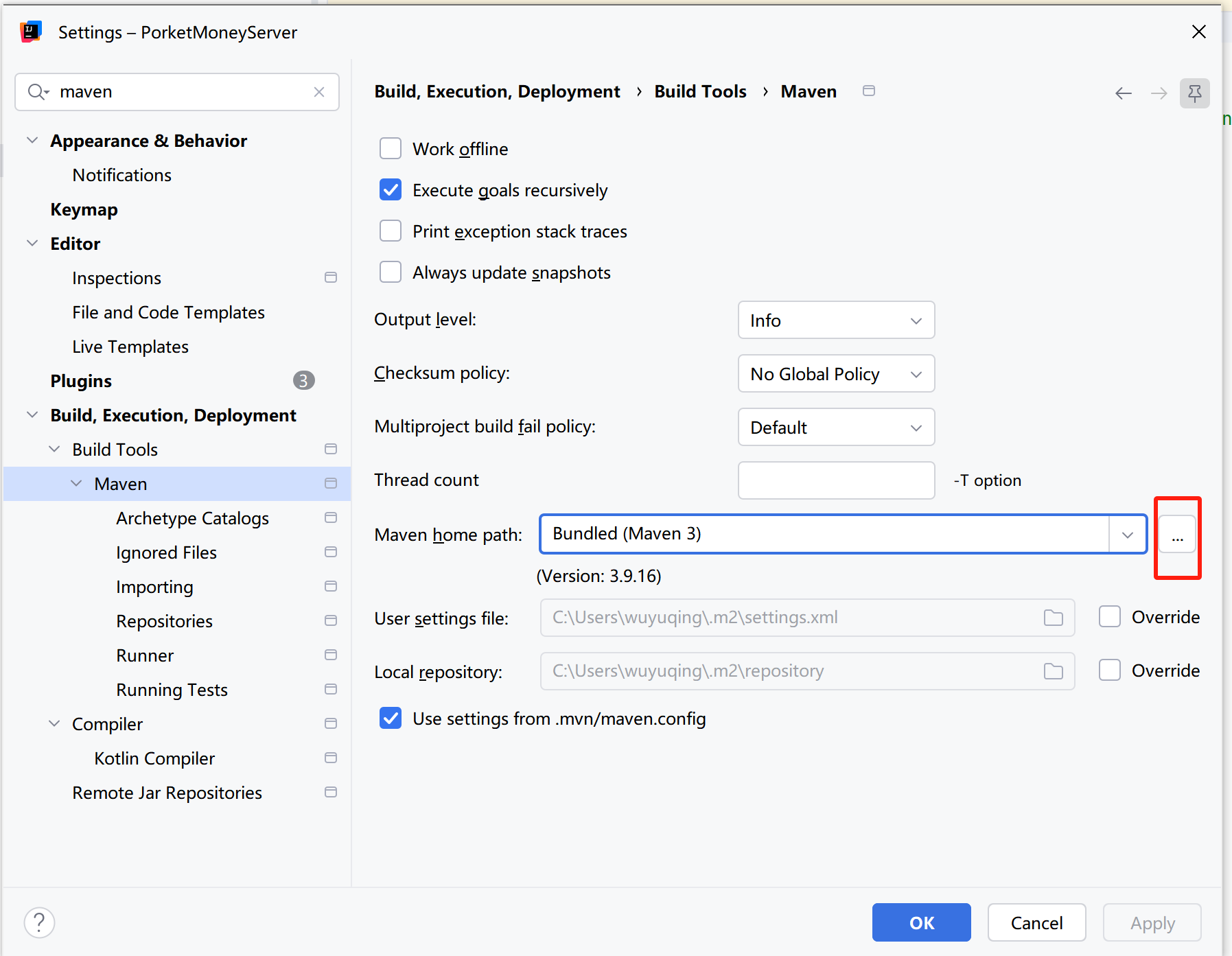
Task: Click project icon next to Runner
Action: click(331, 655)
